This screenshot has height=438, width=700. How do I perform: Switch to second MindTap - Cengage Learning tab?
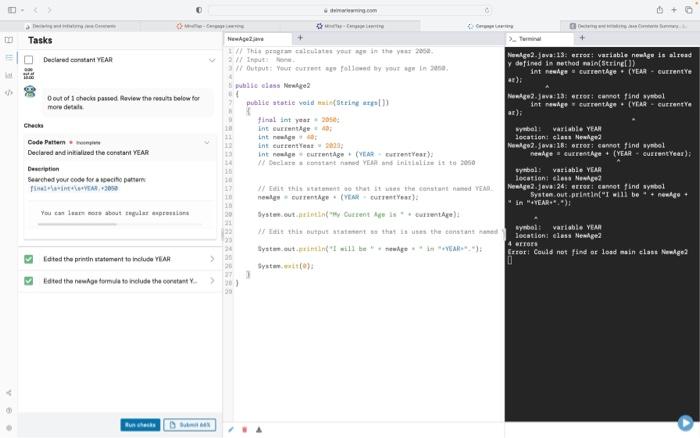350,26
